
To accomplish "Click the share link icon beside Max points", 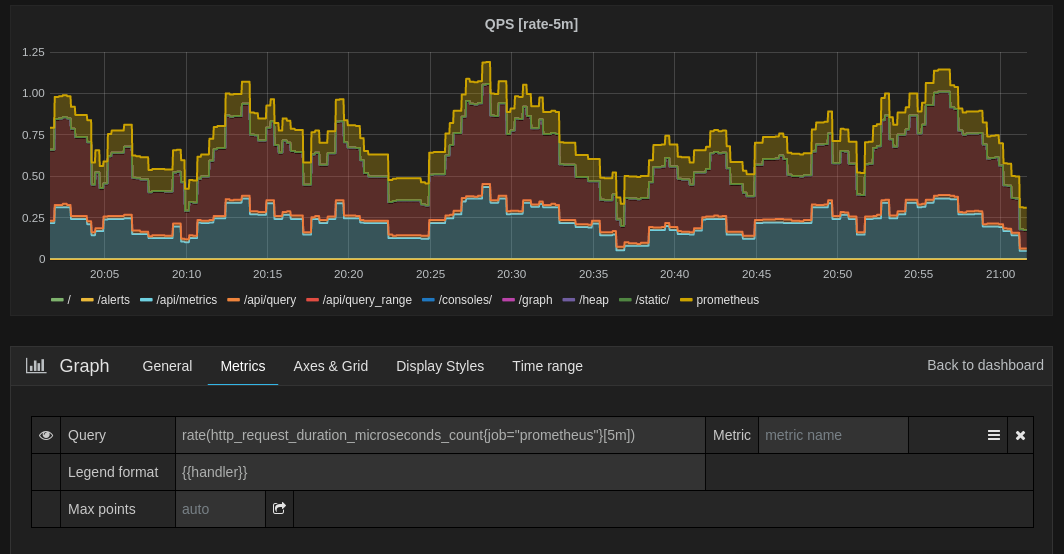I will coord(279,509).
